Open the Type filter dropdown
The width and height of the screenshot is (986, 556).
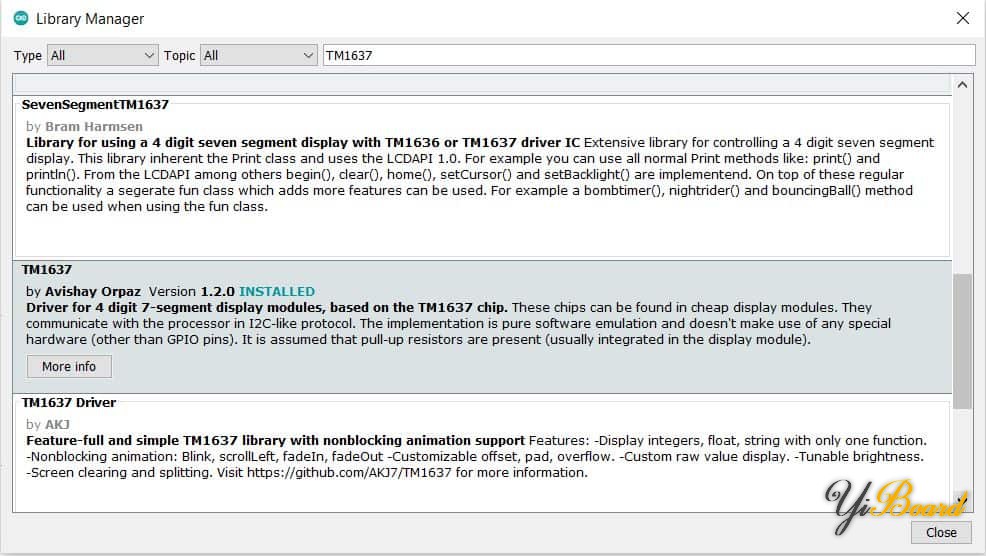tap(102, 55)
